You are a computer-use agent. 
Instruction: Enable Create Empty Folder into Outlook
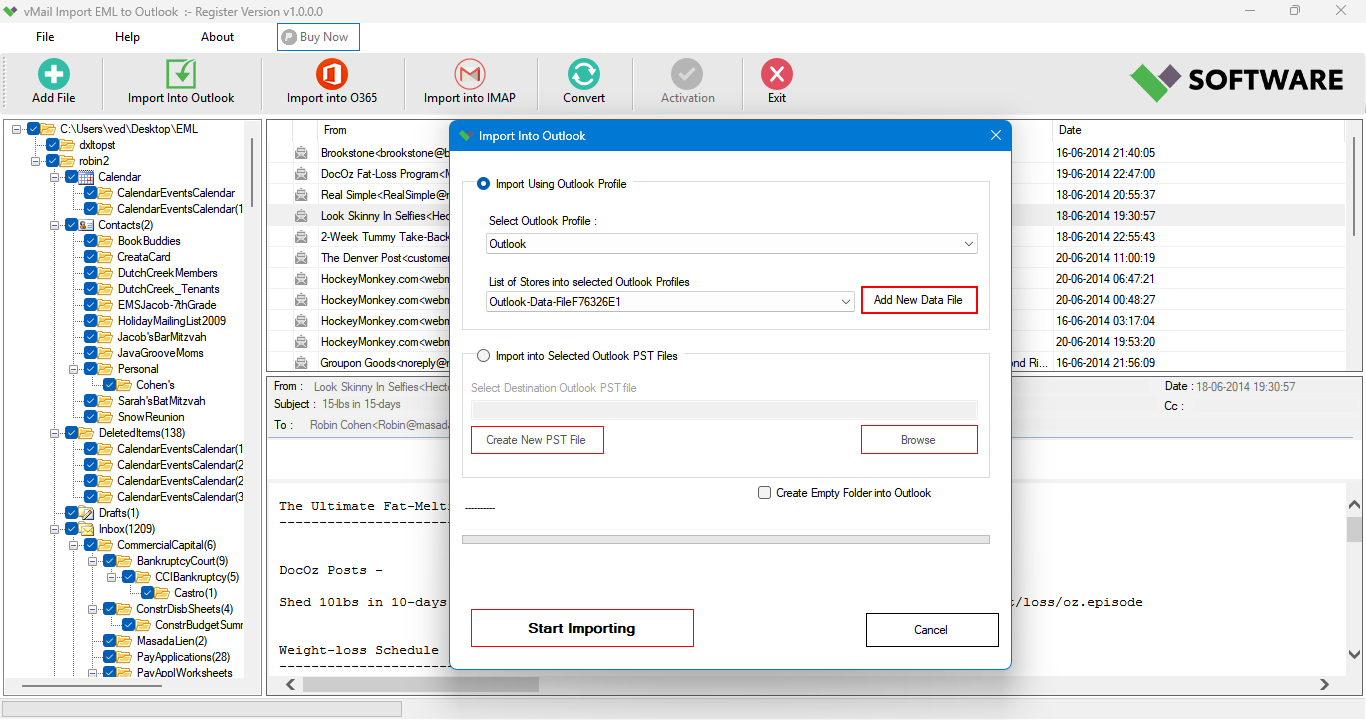765,493
